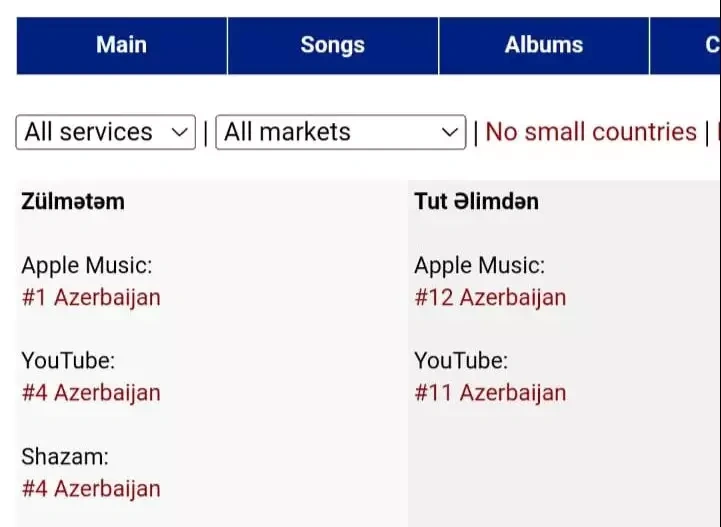
Task: Click the YouTube label under Tut Əlimdən
Action: tap(461, 360)
